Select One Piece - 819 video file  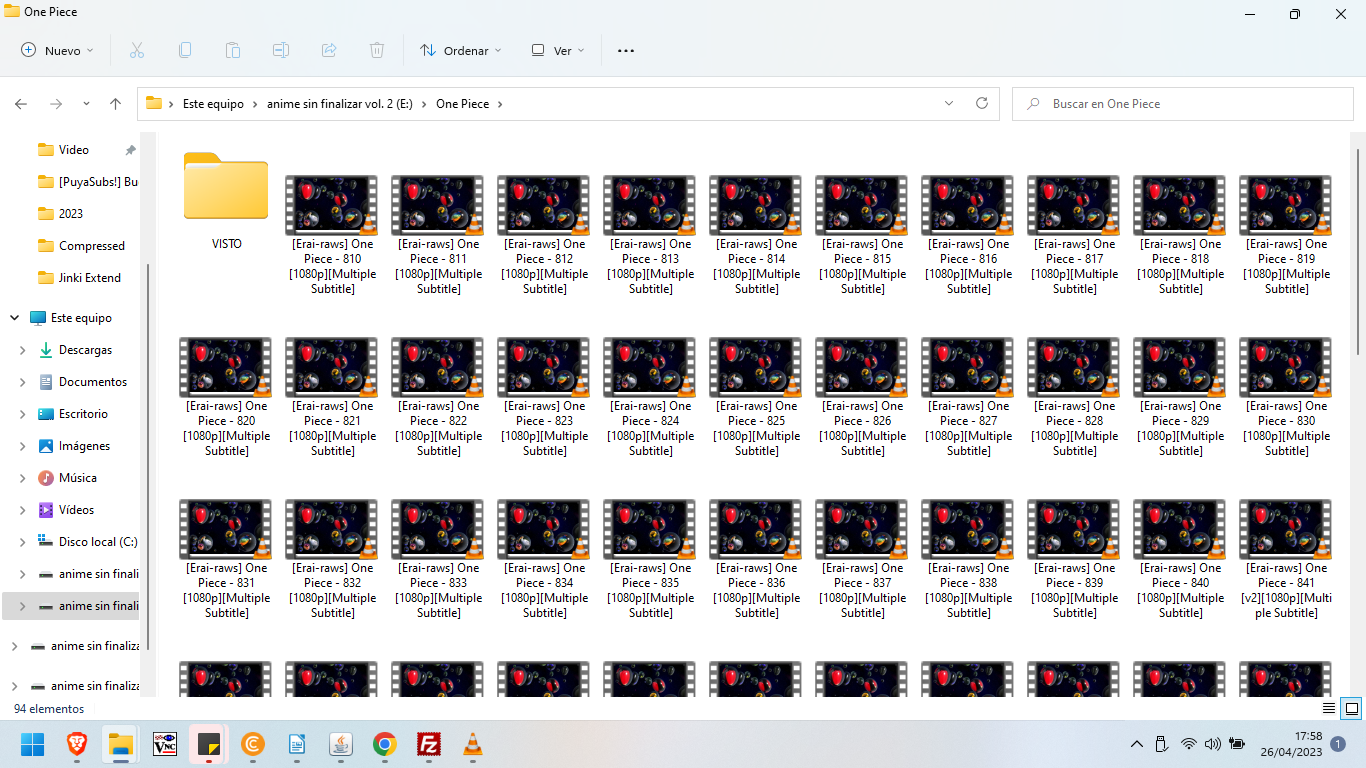coord(1286,235)
